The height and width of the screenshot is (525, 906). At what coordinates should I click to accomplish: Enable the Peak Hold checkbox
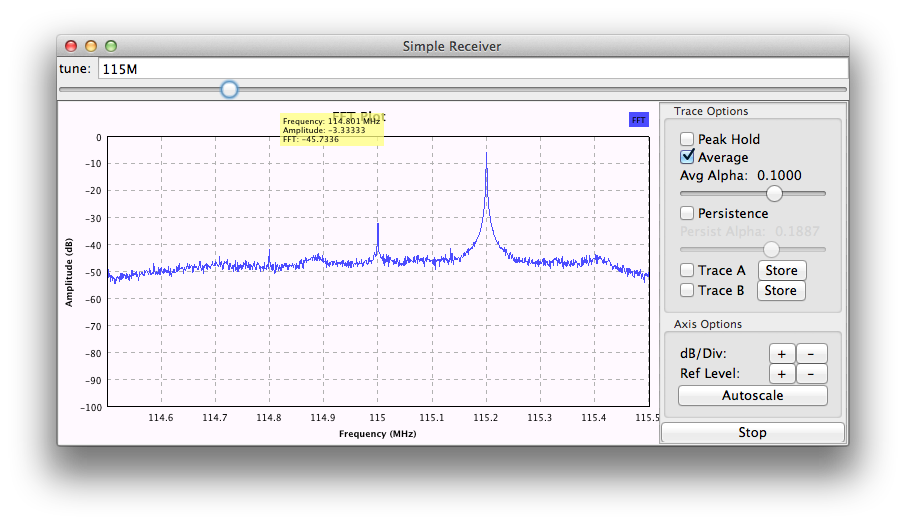click(x=687, y=139)
